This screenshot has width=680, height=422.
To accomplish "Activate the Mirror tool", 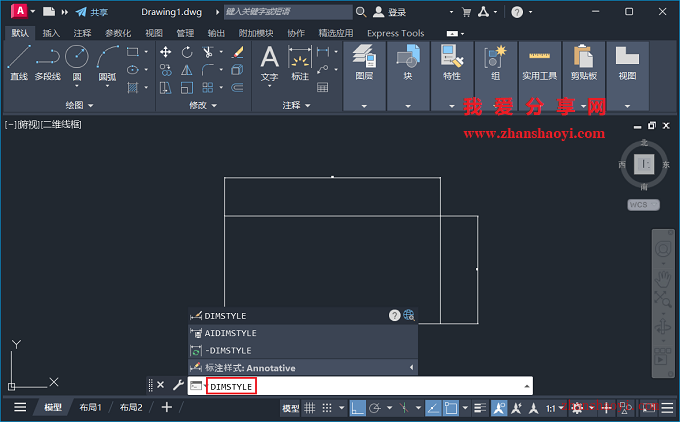I will pos(187,70).
